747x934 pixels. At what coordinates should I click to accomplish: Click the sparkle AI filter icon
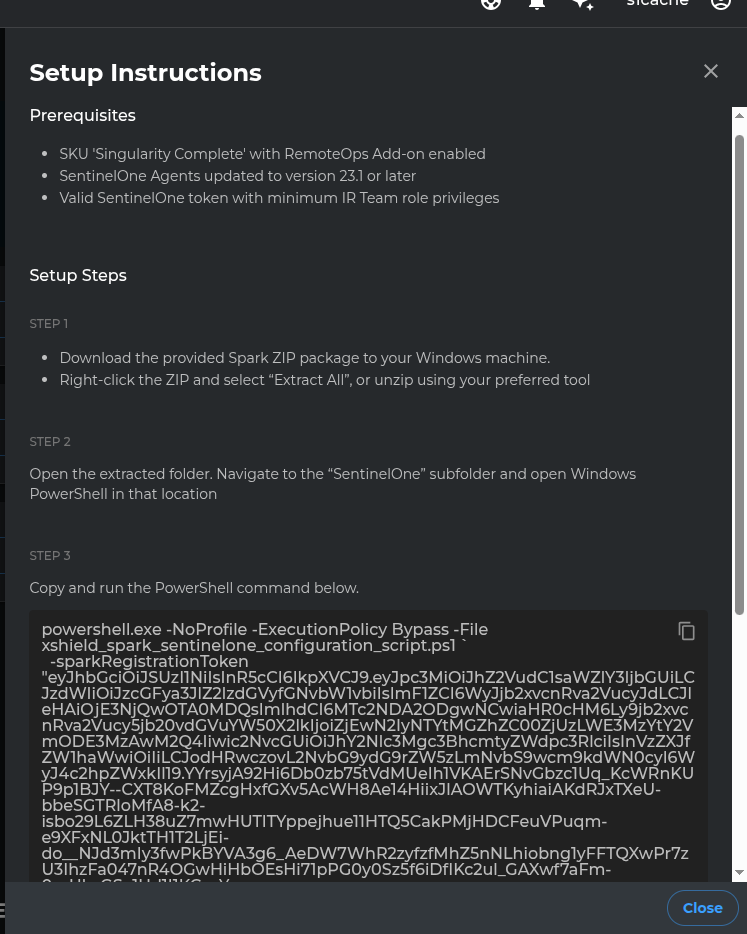[x=583, y=6]
